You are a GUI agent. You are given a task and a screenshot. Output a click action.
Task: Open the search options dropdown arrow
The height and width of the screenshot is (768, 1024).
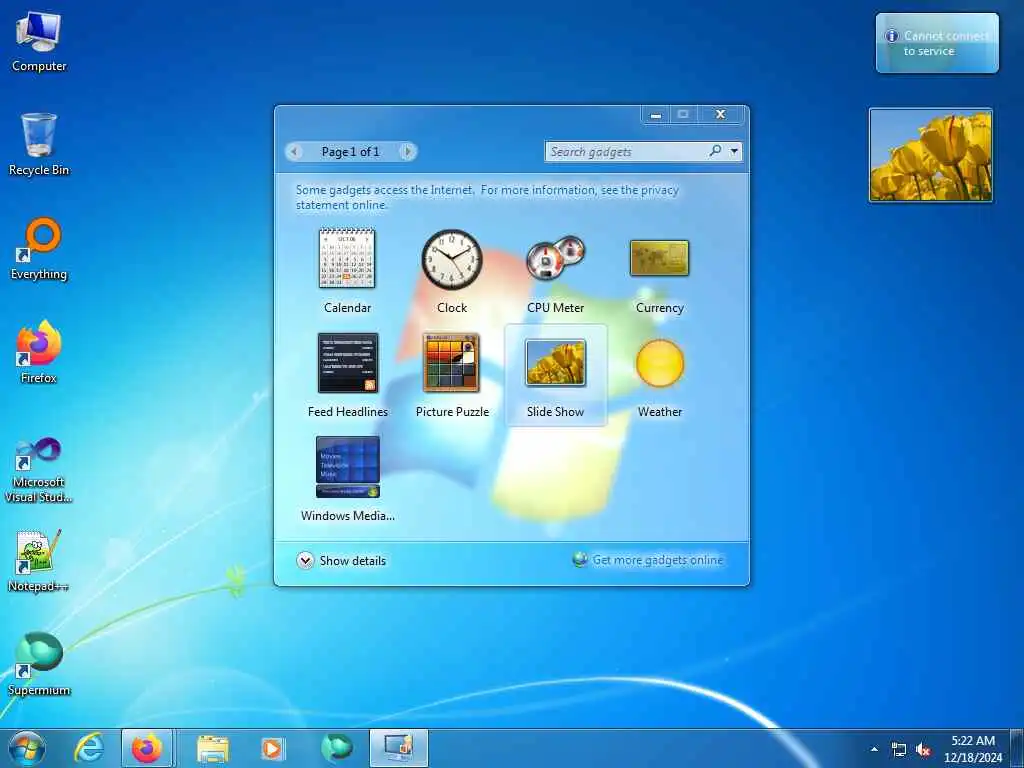pos(735,152)
